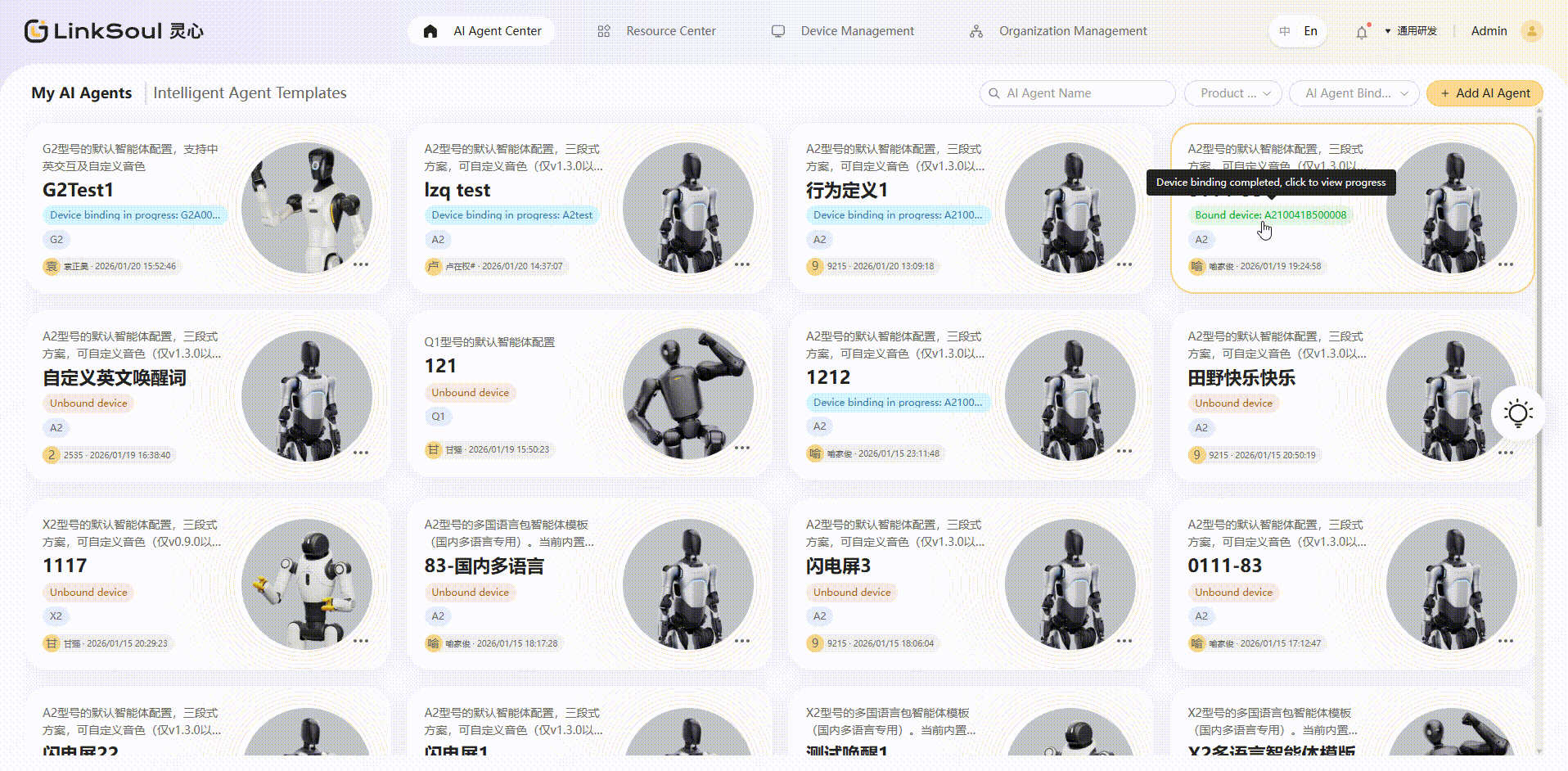The image size is (1568, 771).
Task: Click the Q1 product tag on agent 121
Action: tap(439, 417)
